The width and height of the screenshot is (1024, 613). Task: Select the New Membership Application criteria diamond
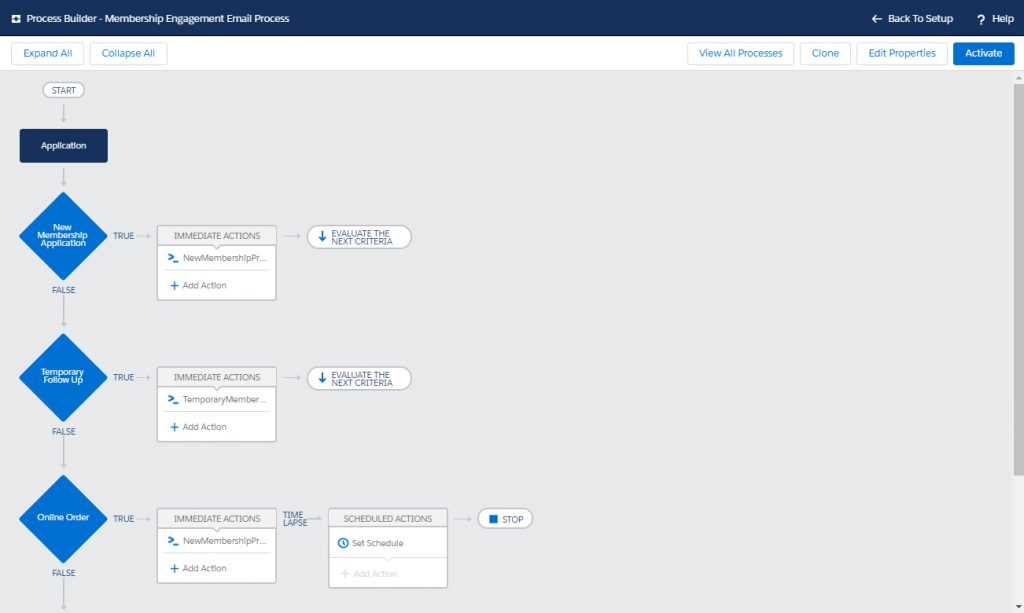click(x=63, y=236)
